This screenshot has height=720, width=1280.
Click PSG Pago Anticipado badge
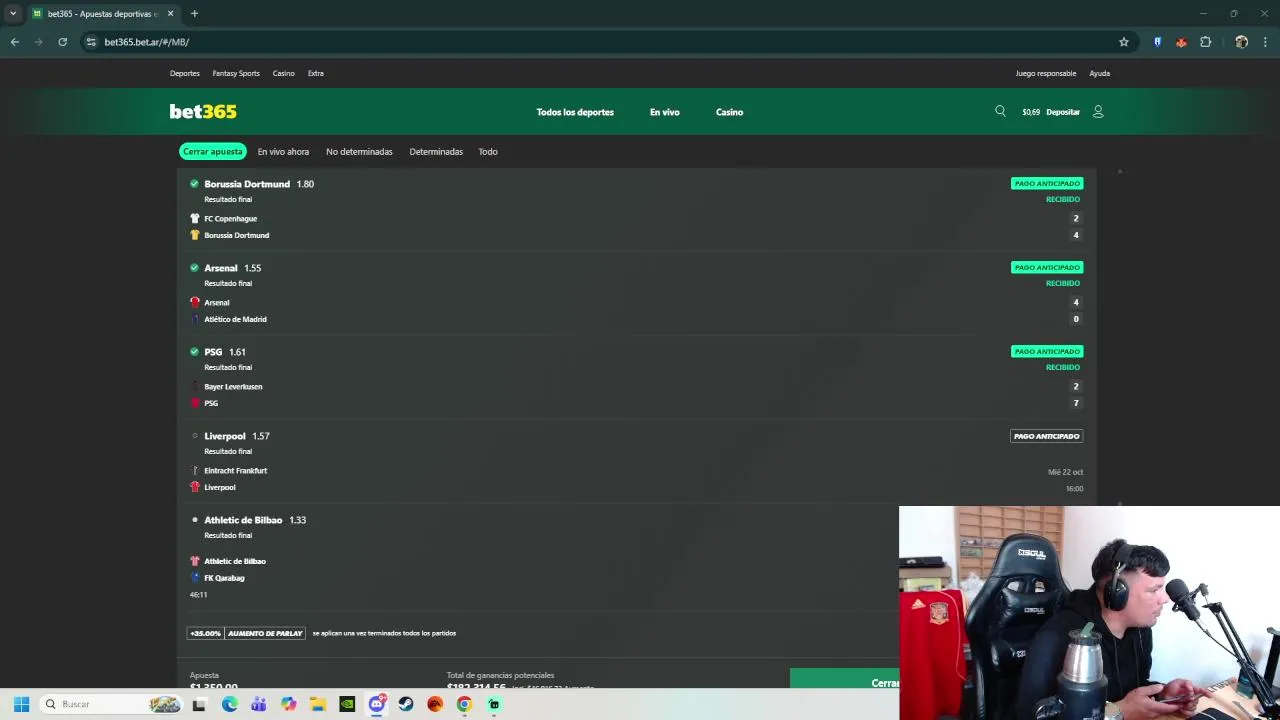pos(1046,352)
